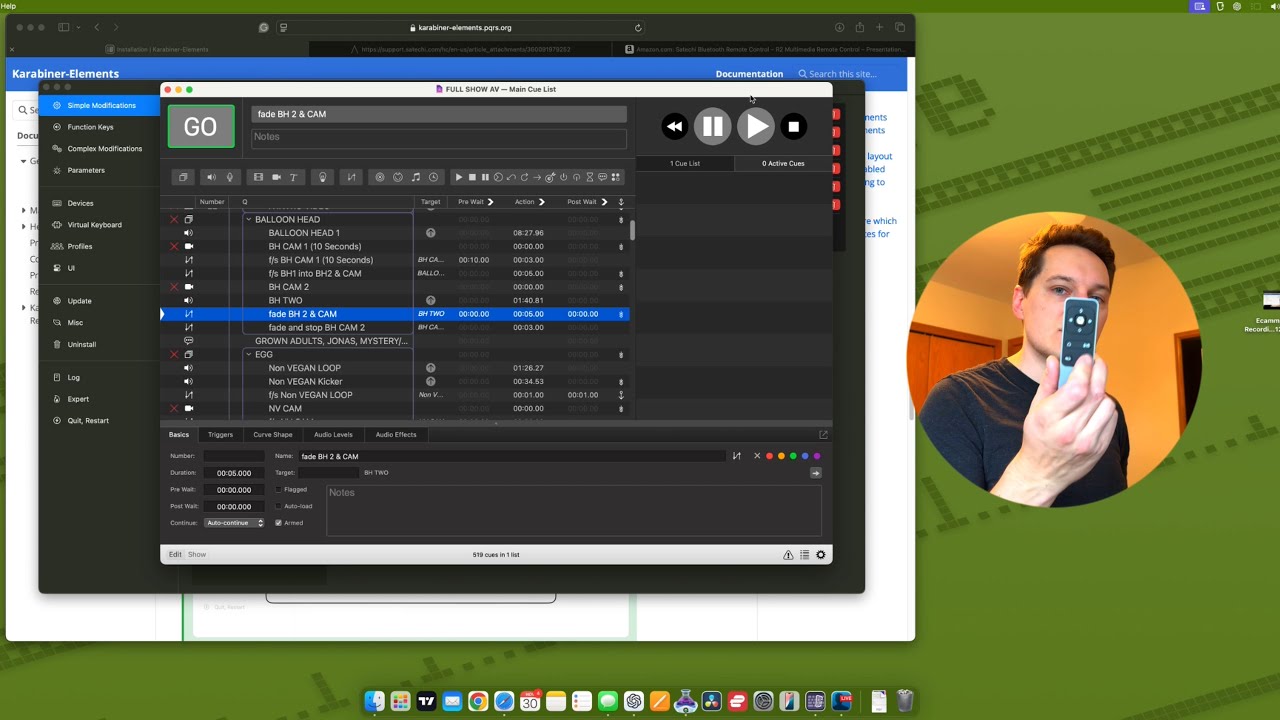
Task: Check the Flagged checkbox
Action: point(278,490)
